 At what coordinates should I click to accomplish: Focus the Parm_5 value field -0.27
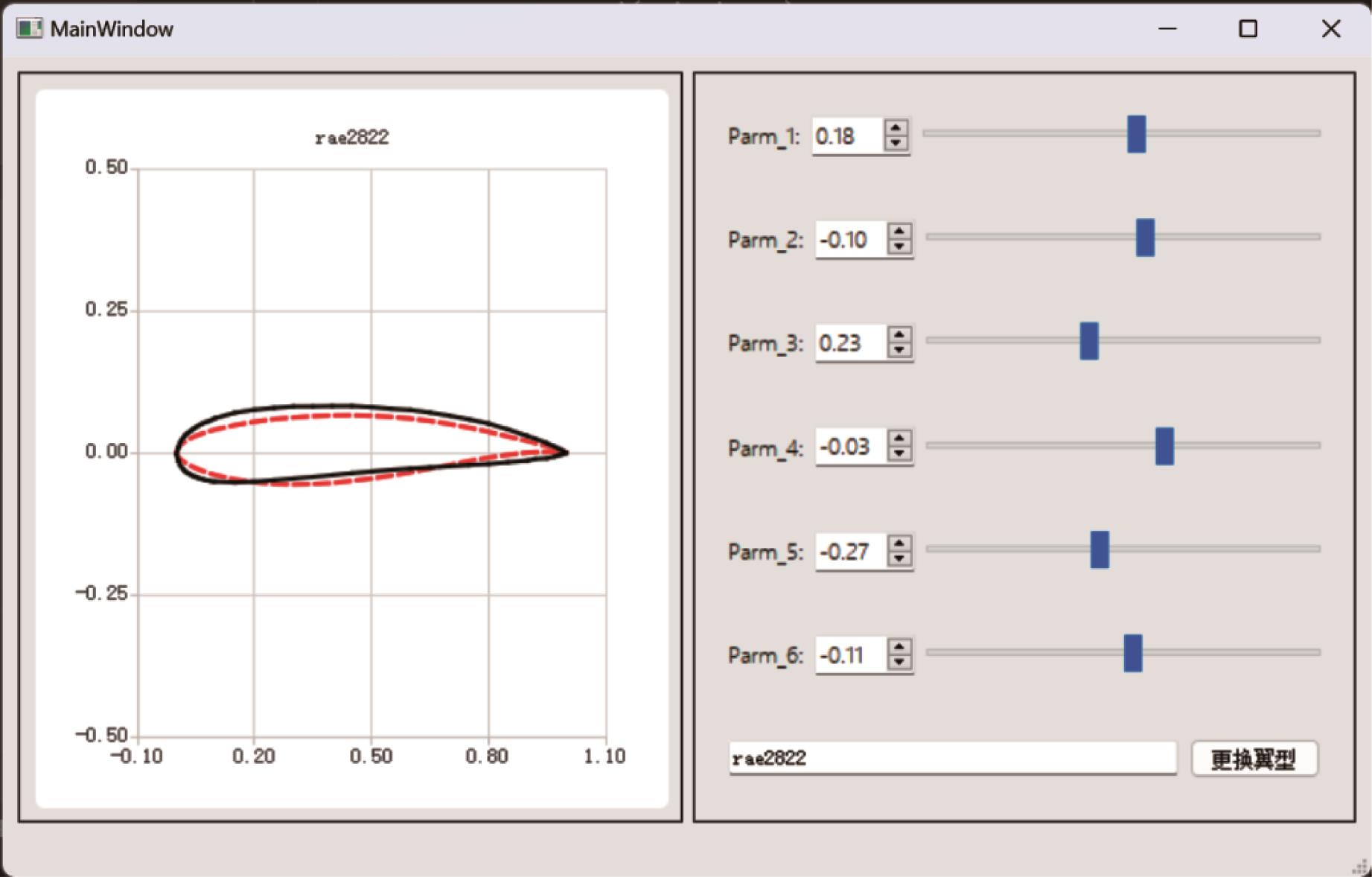(852, 552)
